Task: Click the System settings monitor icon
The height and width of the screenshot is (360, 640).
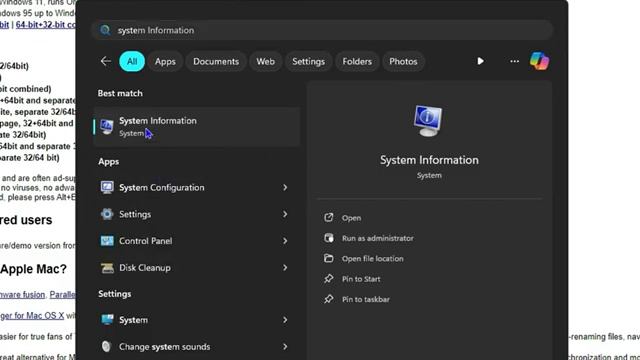Action: [x=107, y=320]
